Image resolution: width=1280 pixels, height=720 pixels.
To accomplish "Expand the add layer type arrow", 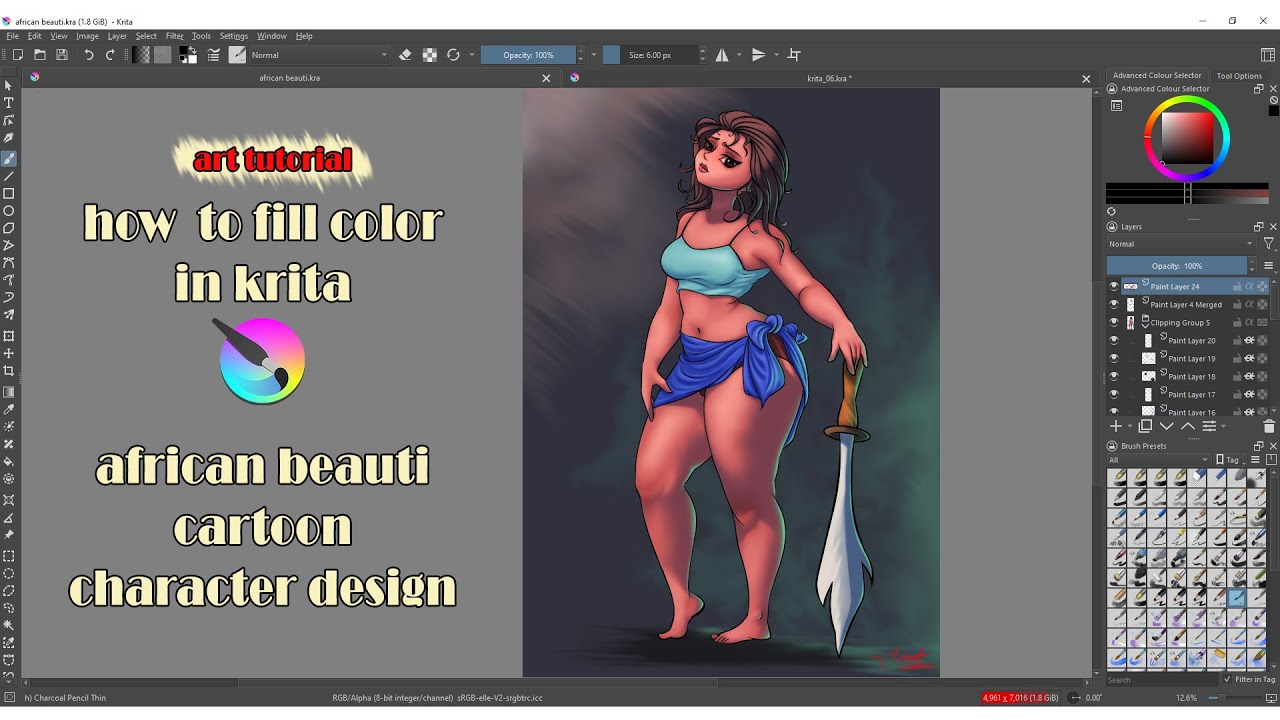I will 1130,427.
